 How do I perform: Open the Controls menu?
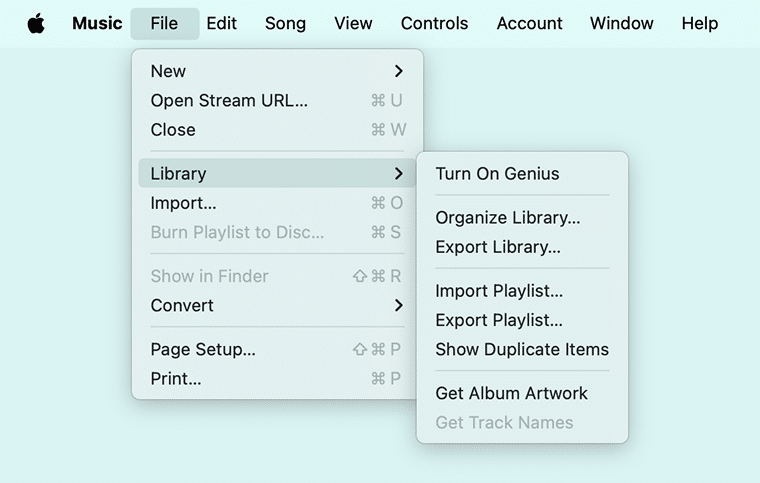(434, 23)
